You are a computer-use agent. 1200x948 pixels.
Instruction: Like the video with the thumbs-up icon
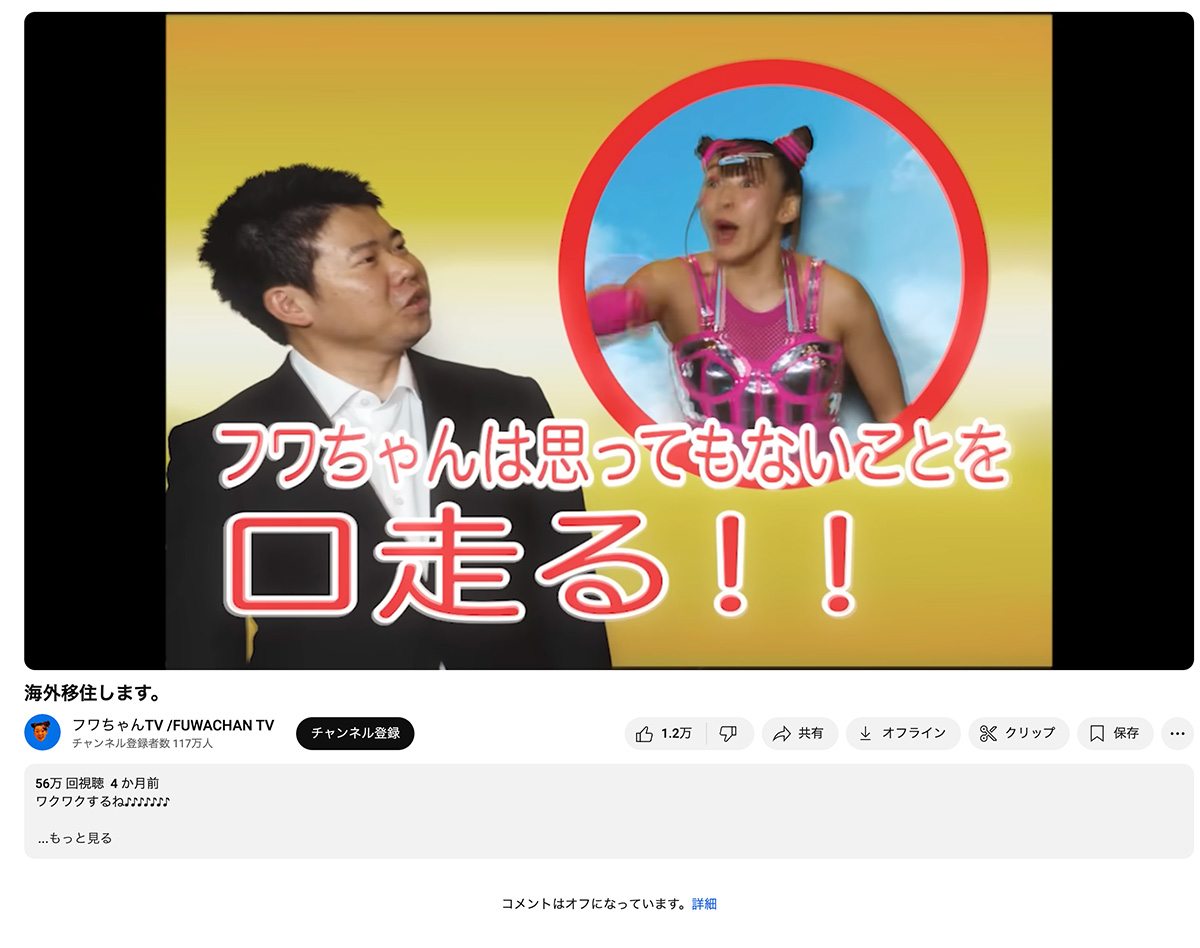[664, 733]
